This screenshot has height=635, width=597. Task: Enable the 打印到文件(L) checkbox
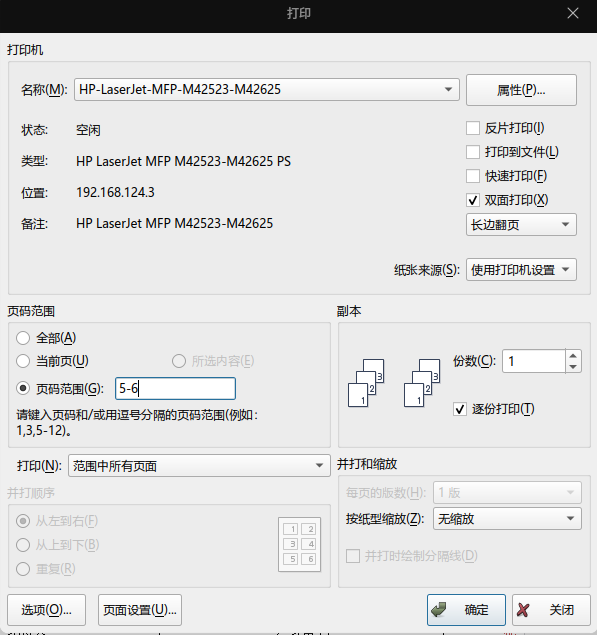tap(473, 152)
